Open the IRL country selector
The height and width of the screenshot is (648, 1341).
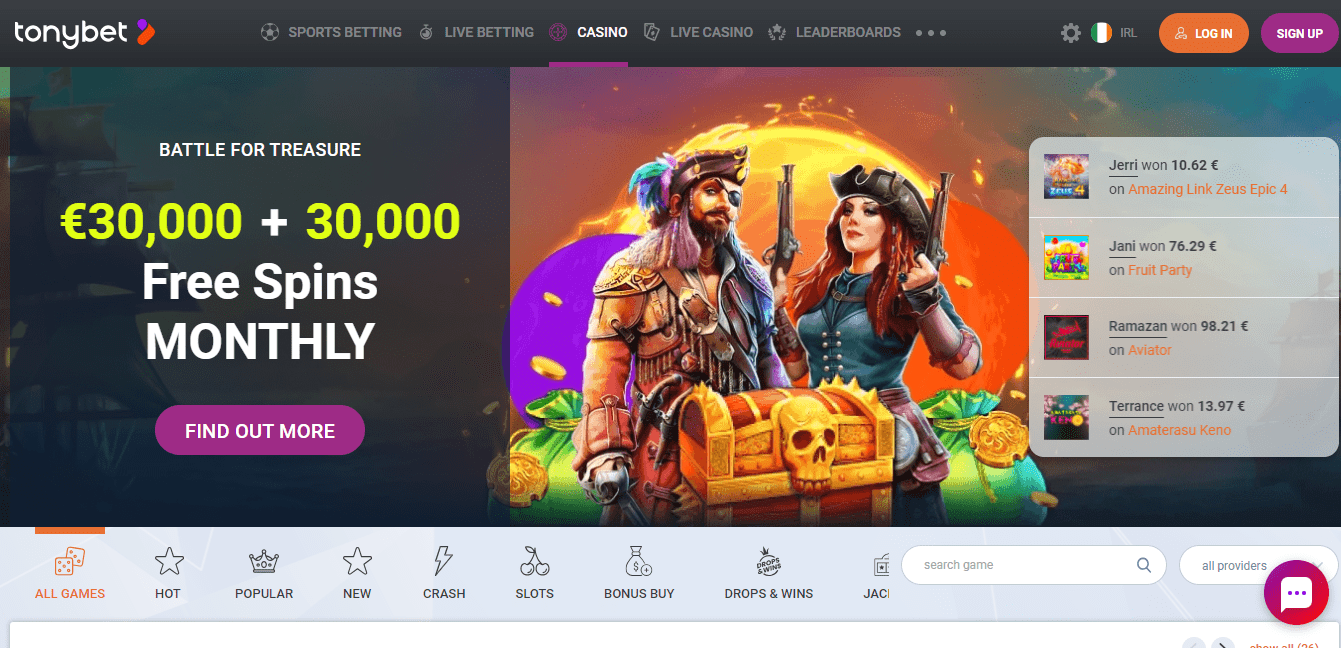pos(1114,33)
